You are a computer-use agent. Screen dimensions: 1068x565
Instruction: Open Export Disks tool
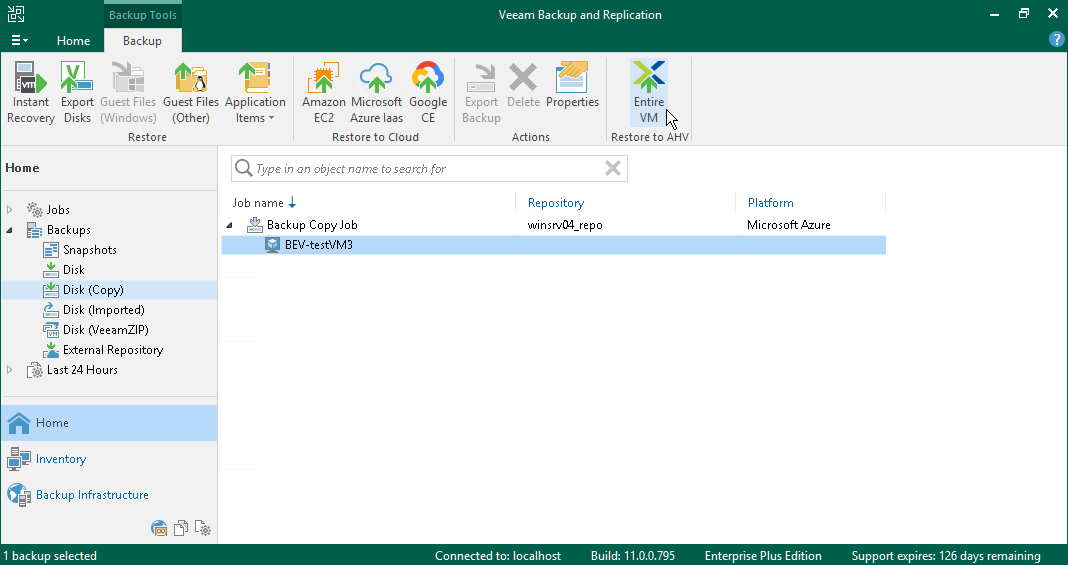(x=77, y=93)
